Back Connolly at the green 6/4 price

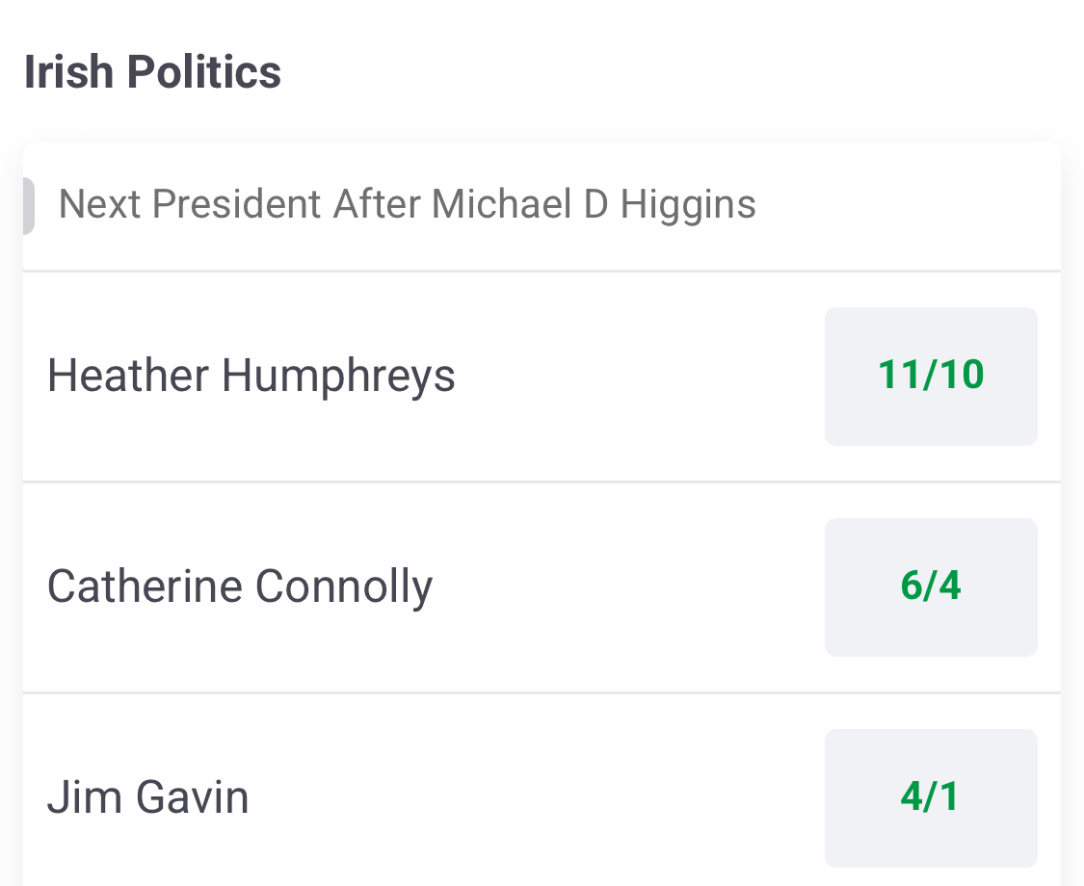tap(930, 587)
